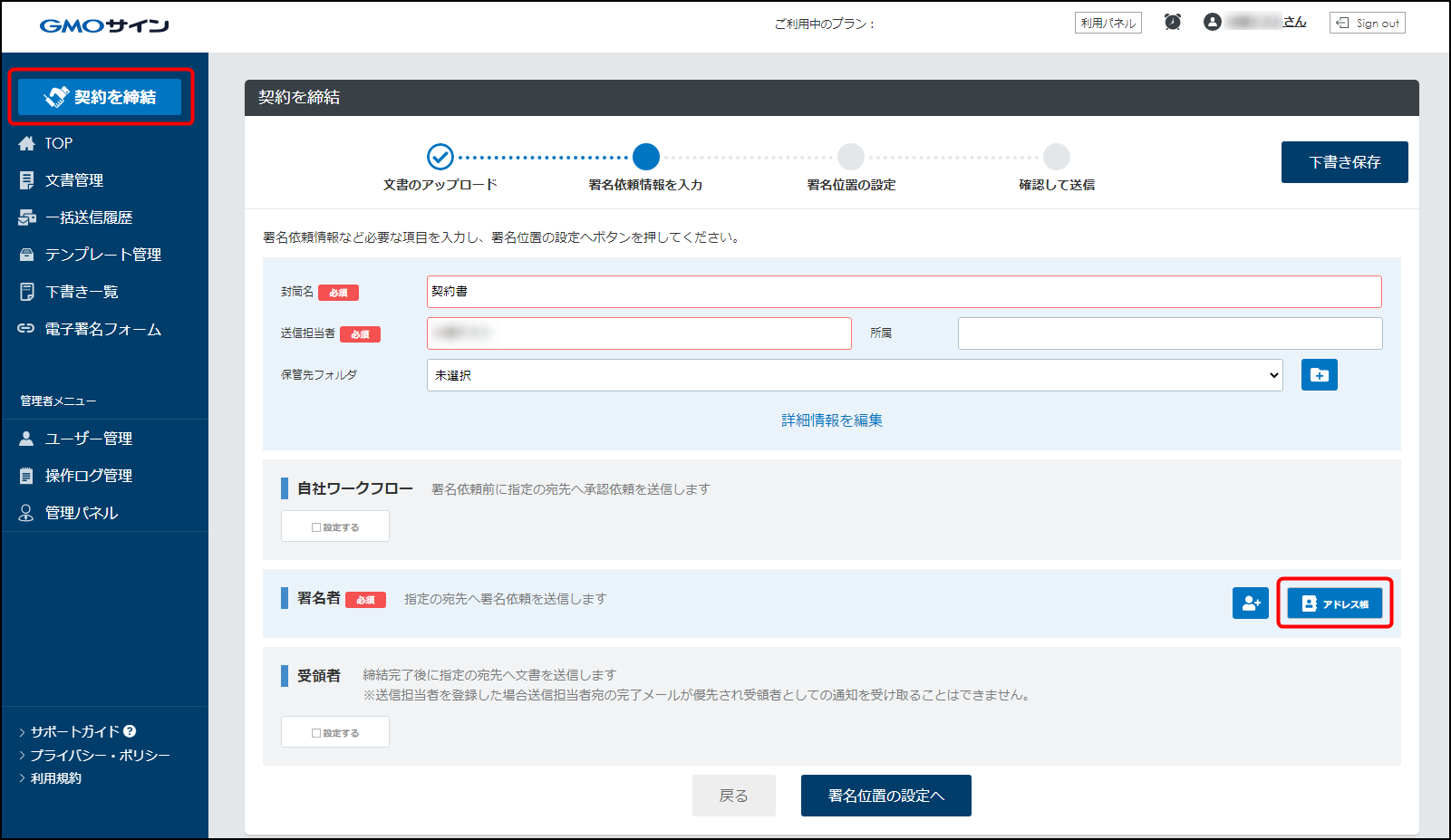Click the 署名位置の設定 step circle

click(x=851, y=157)
